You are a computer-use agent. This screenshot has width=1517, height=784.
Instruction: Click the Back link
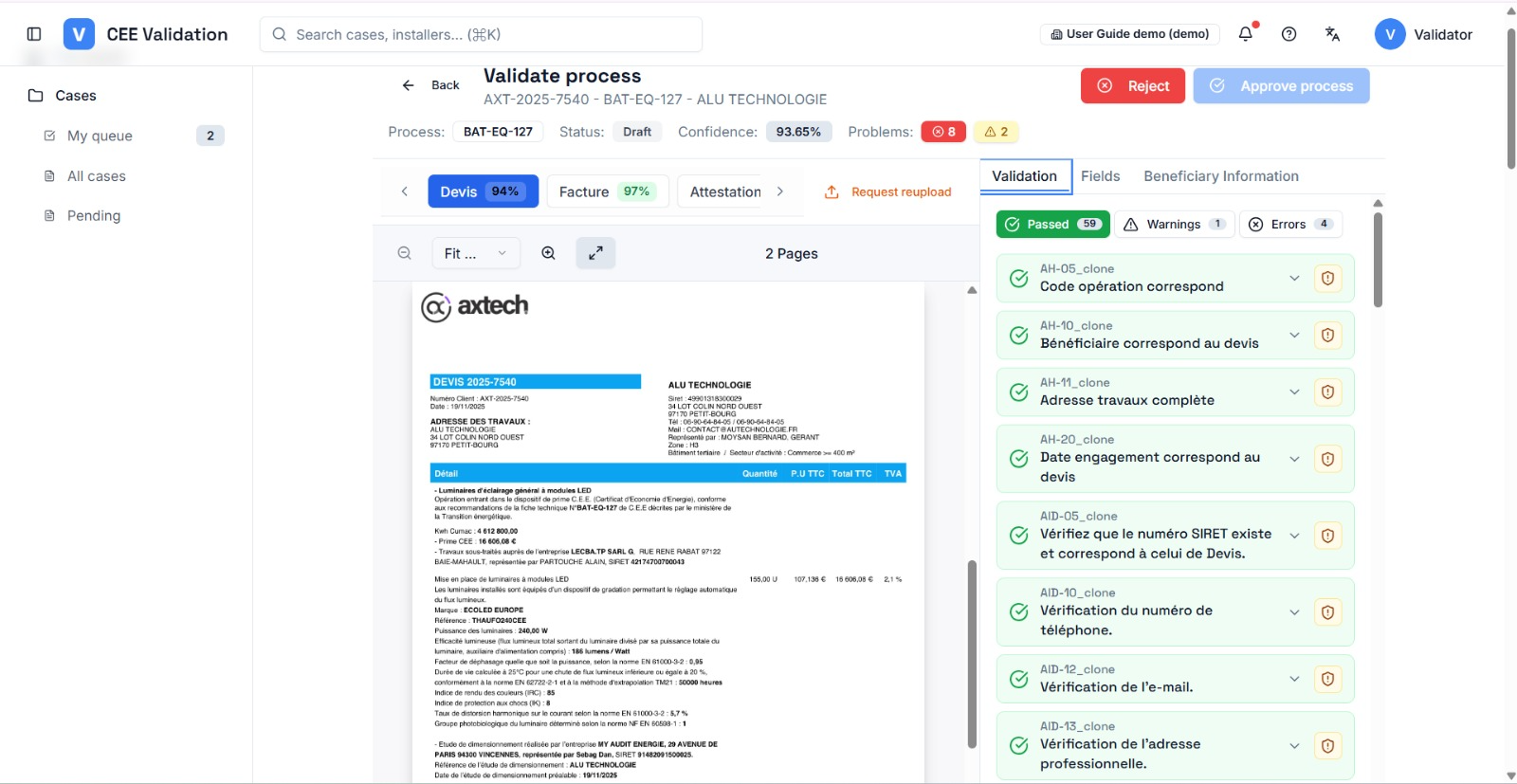click(430, 85)
